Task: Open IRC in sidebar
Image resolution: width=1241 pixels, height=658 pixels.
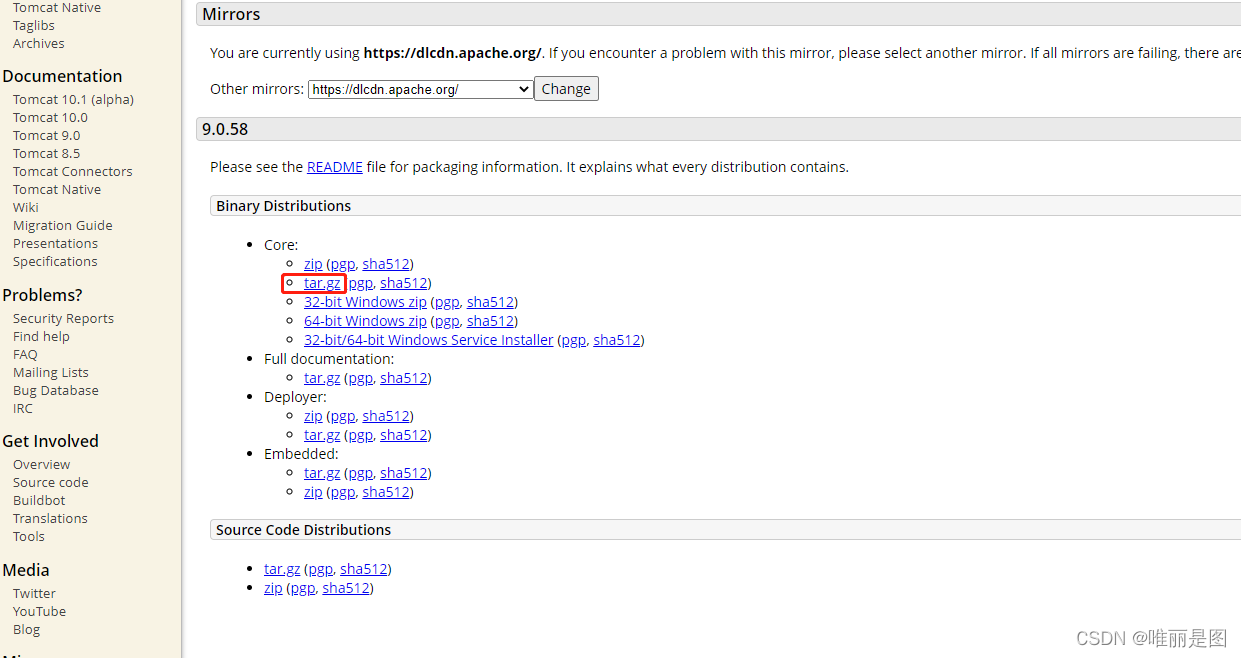Action: point(23,409)
